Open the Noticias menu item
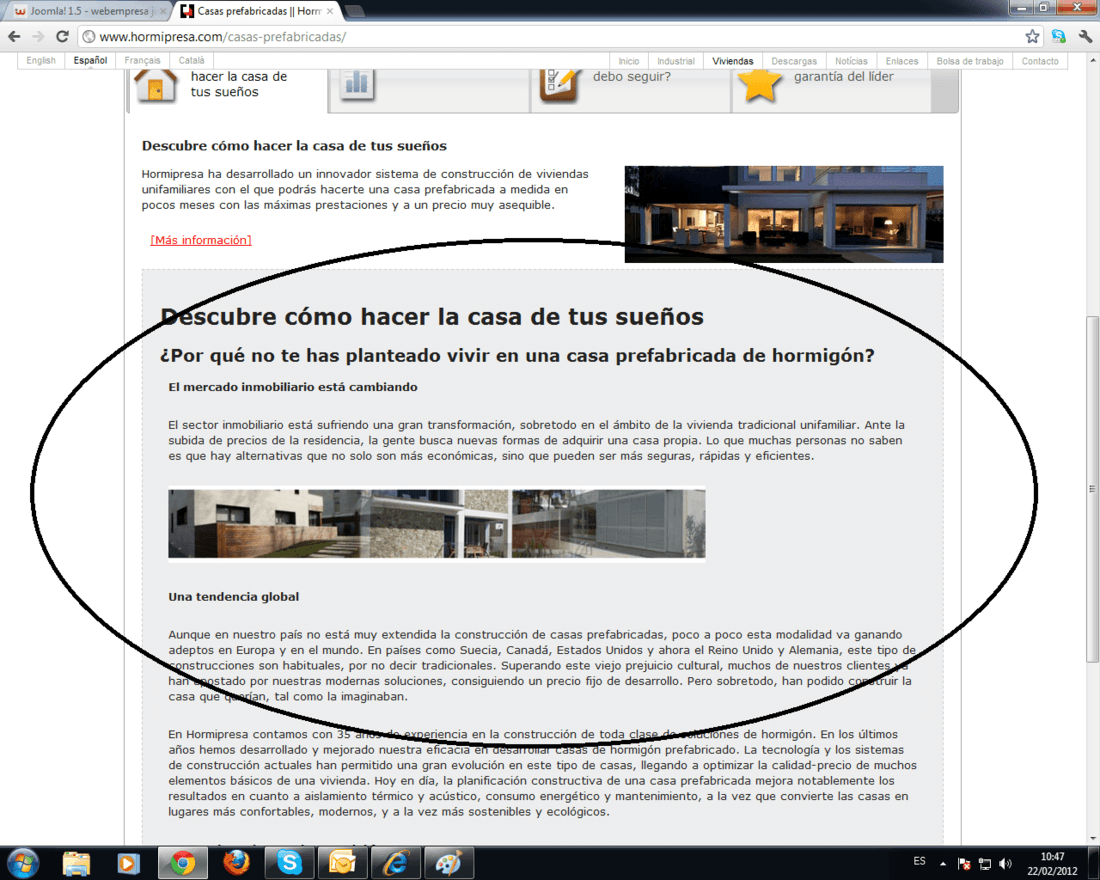This screenshot has width=1100, height=880. click(x=851, y=61)
